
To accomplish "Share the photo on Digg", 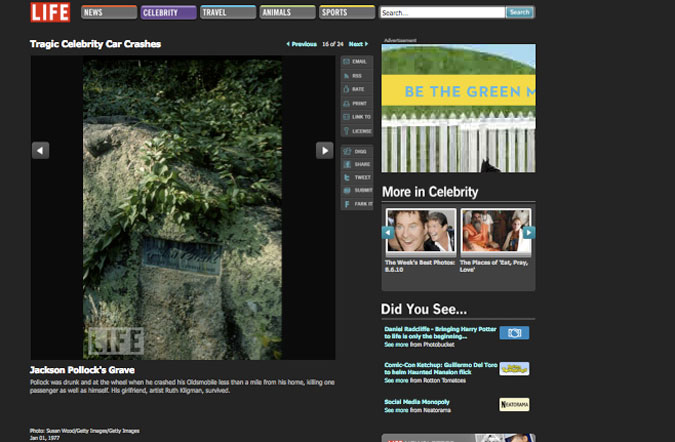I will point(357,151).
